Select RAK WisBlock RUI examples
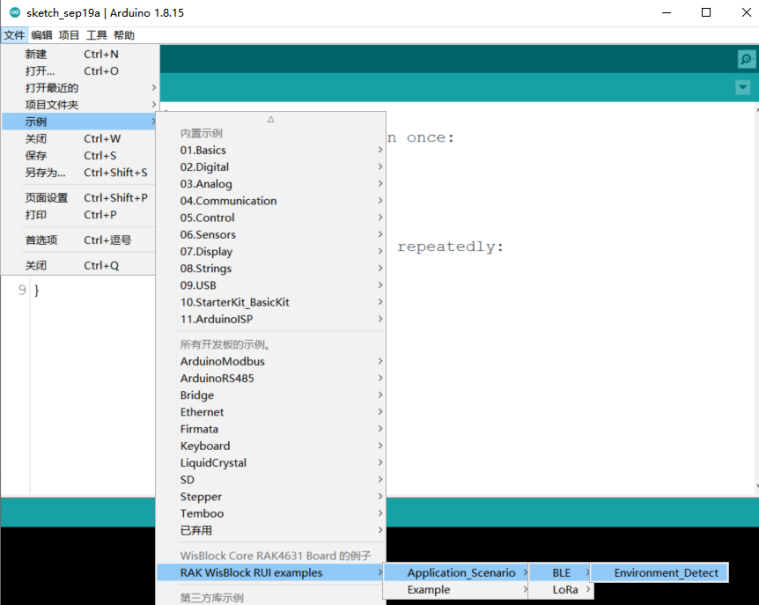Screen dimensions: 759x605 click(271, 573)
